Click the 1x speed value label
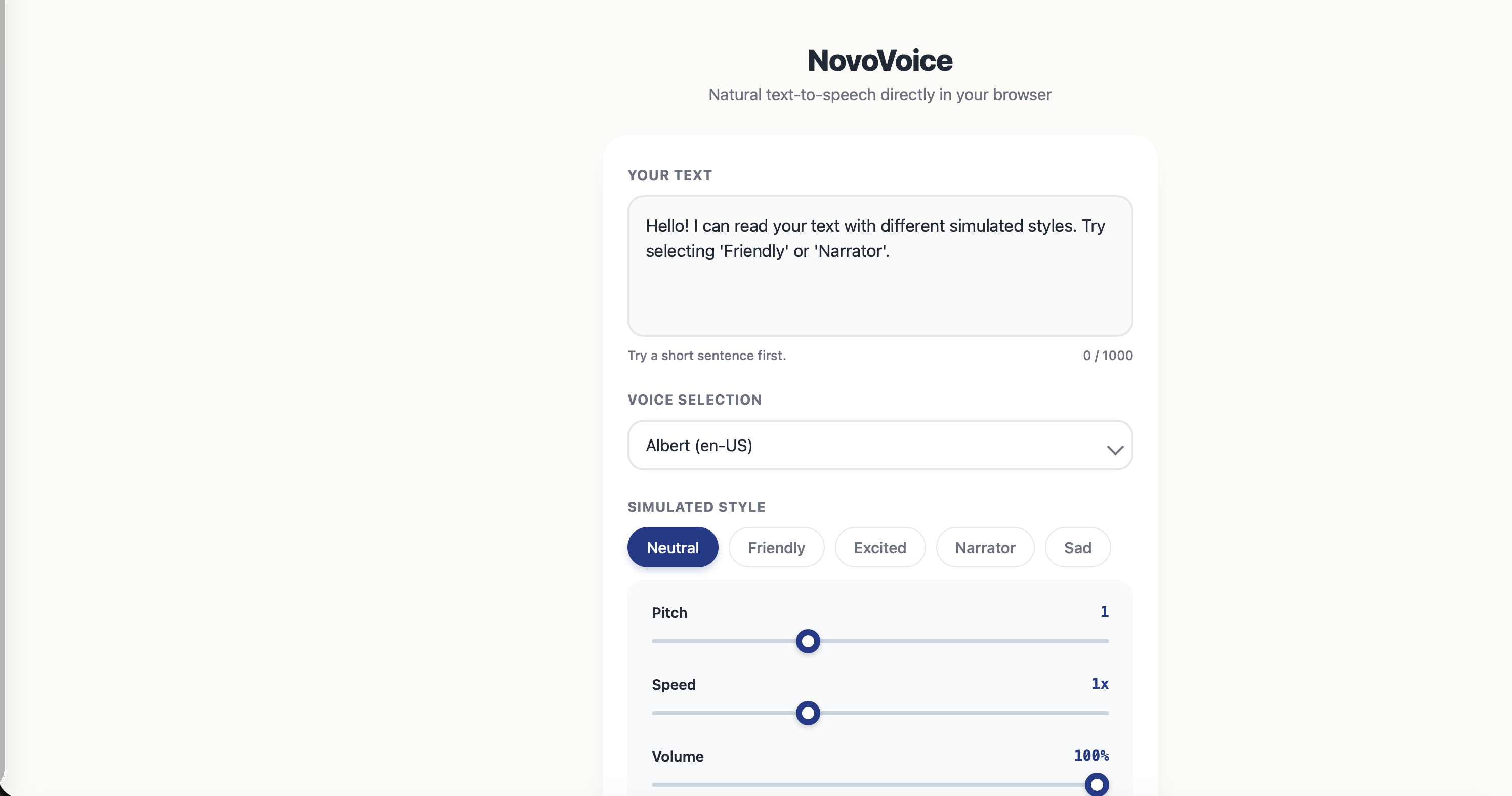The image size is (1512, 796). click(x=1100, y=684)
